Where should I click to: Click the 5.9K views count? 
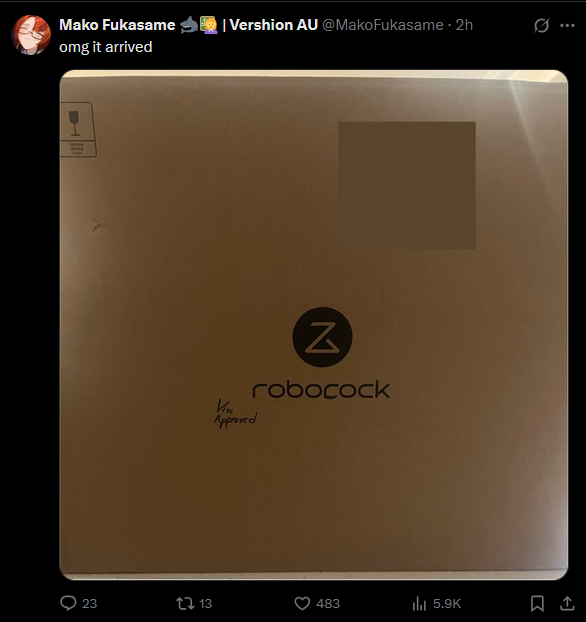[x=447, y=604]
